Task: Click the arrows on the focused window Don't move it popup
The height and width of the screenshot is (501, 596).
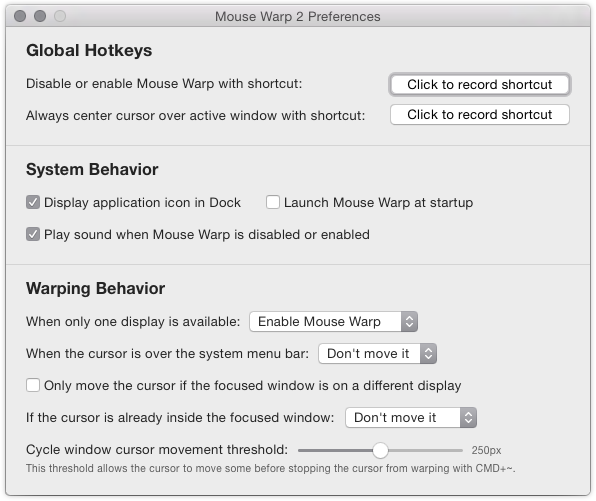Action: 468,417
